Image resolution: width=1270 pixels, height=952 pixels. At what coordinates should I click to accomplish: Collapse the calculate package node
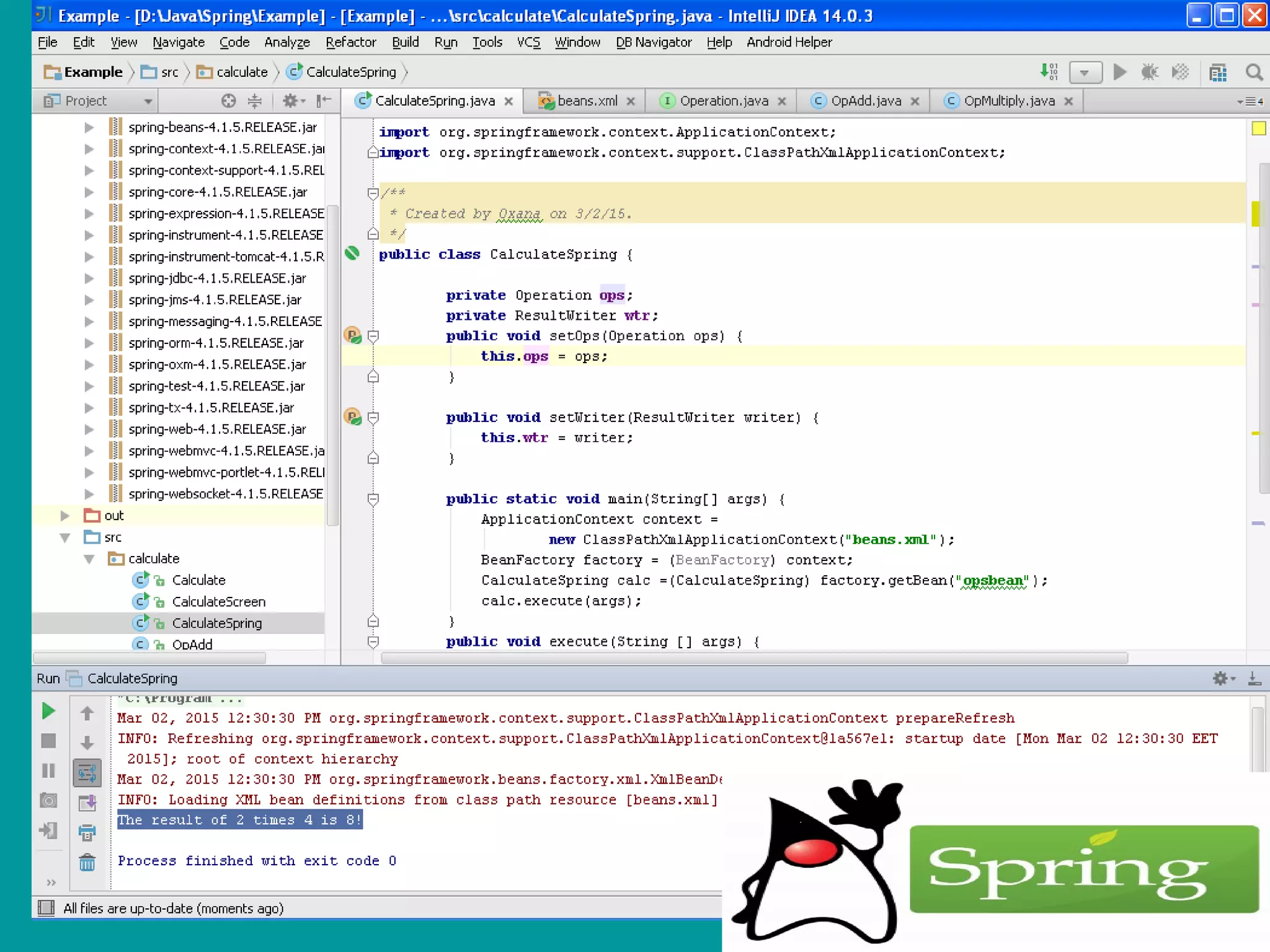[89, 559]
